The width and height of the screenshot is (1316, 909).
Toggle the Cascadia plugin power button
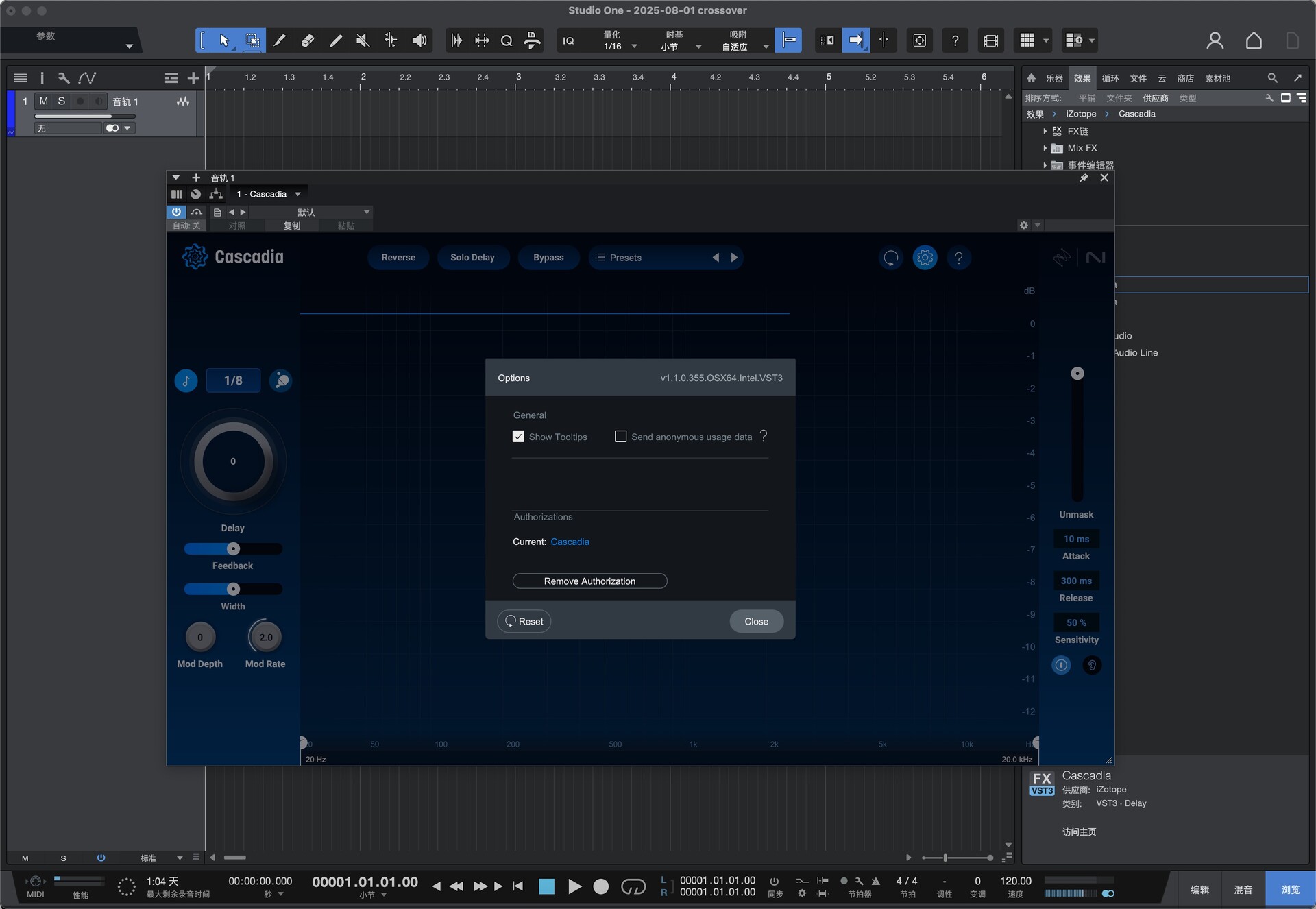tap(176, 212)
